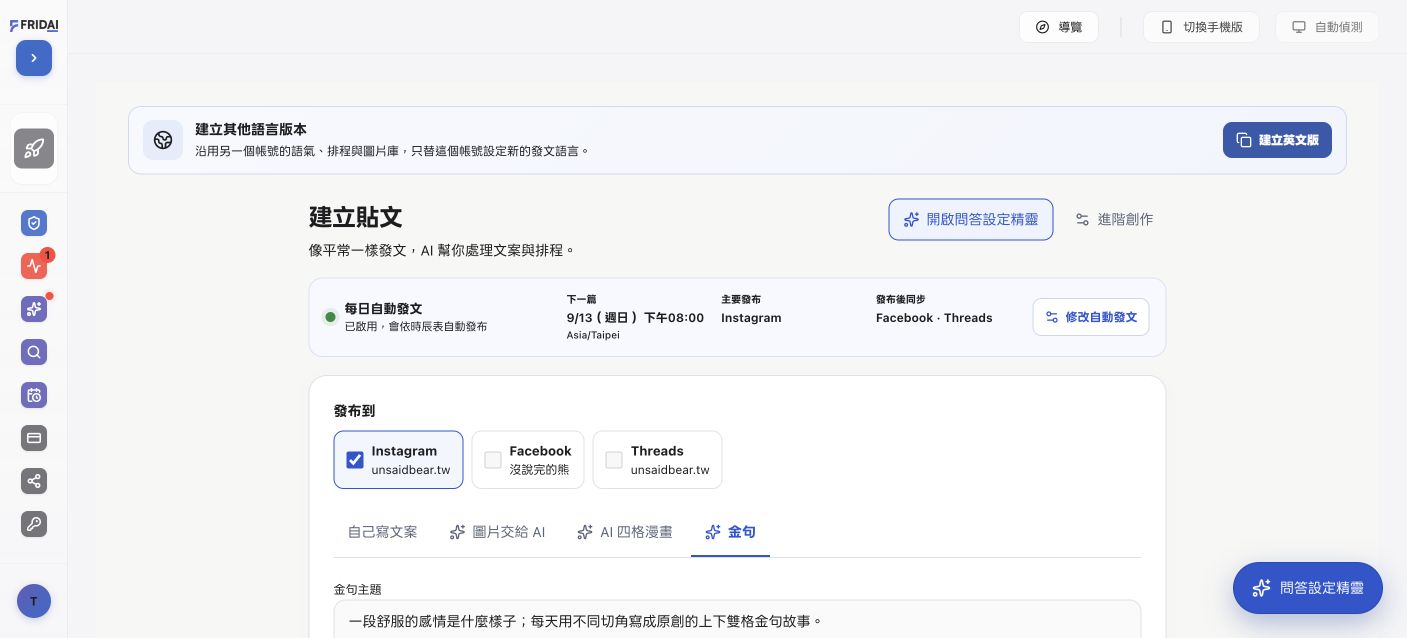Screen dimensions: 1407x638
Task: Click 'Facebook · Threads' sync text
Action: point(934,318)
